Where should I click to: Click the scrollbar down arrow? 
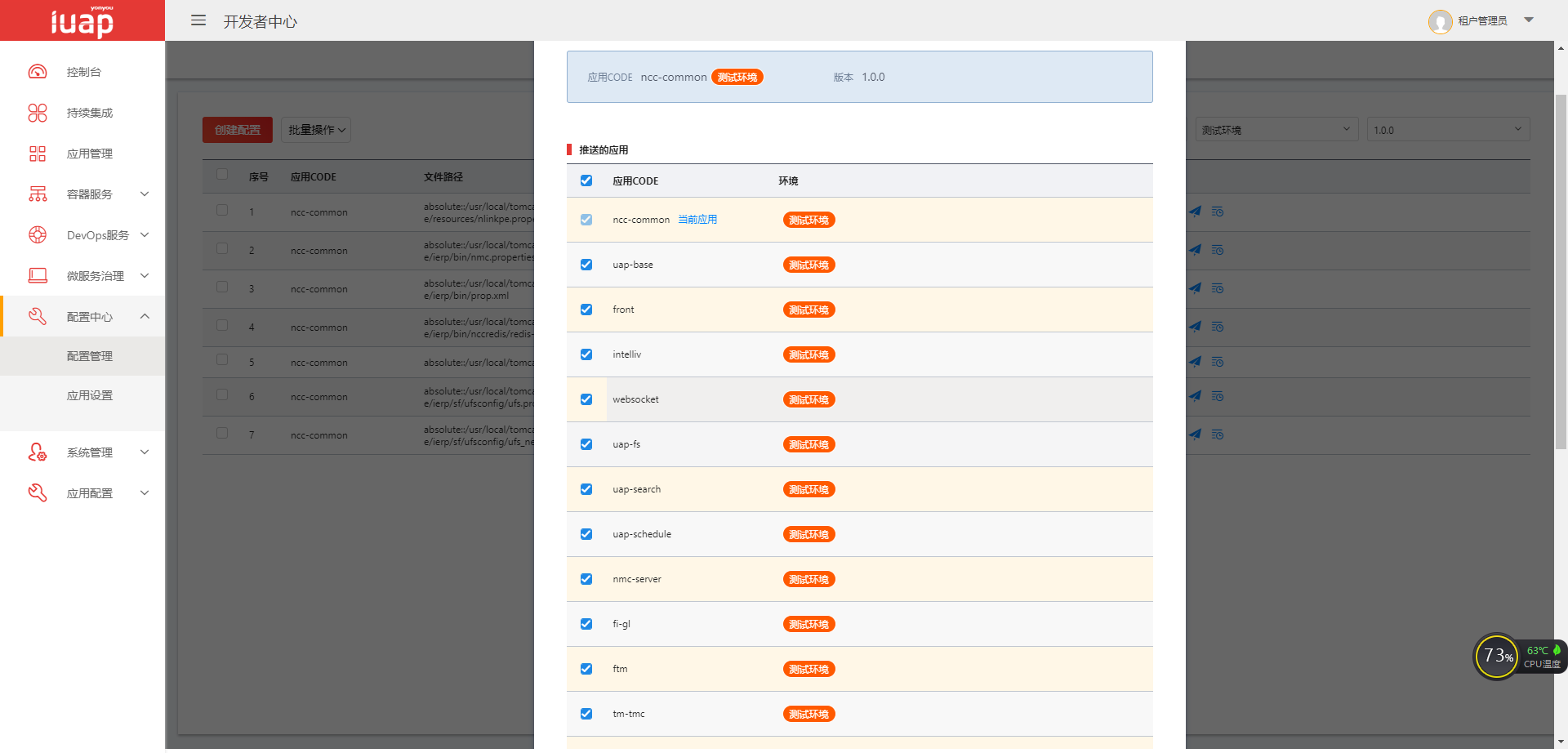pos(1561,742)
